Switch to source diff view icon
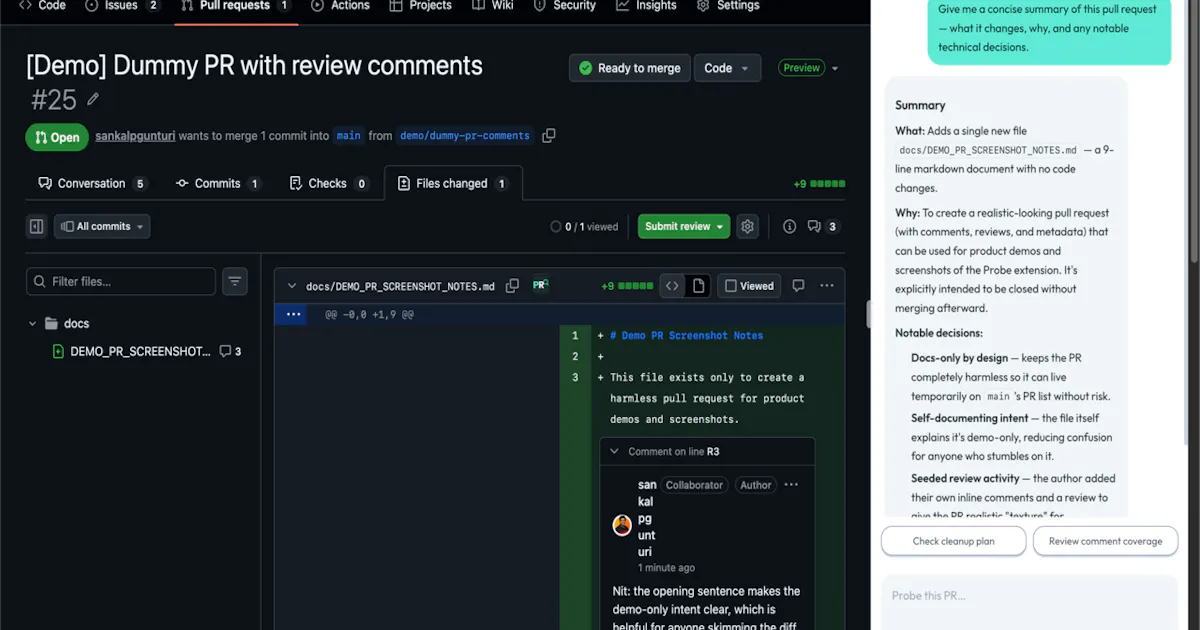1200x630 pixels. pyautogui.click(x=672, y=286)
